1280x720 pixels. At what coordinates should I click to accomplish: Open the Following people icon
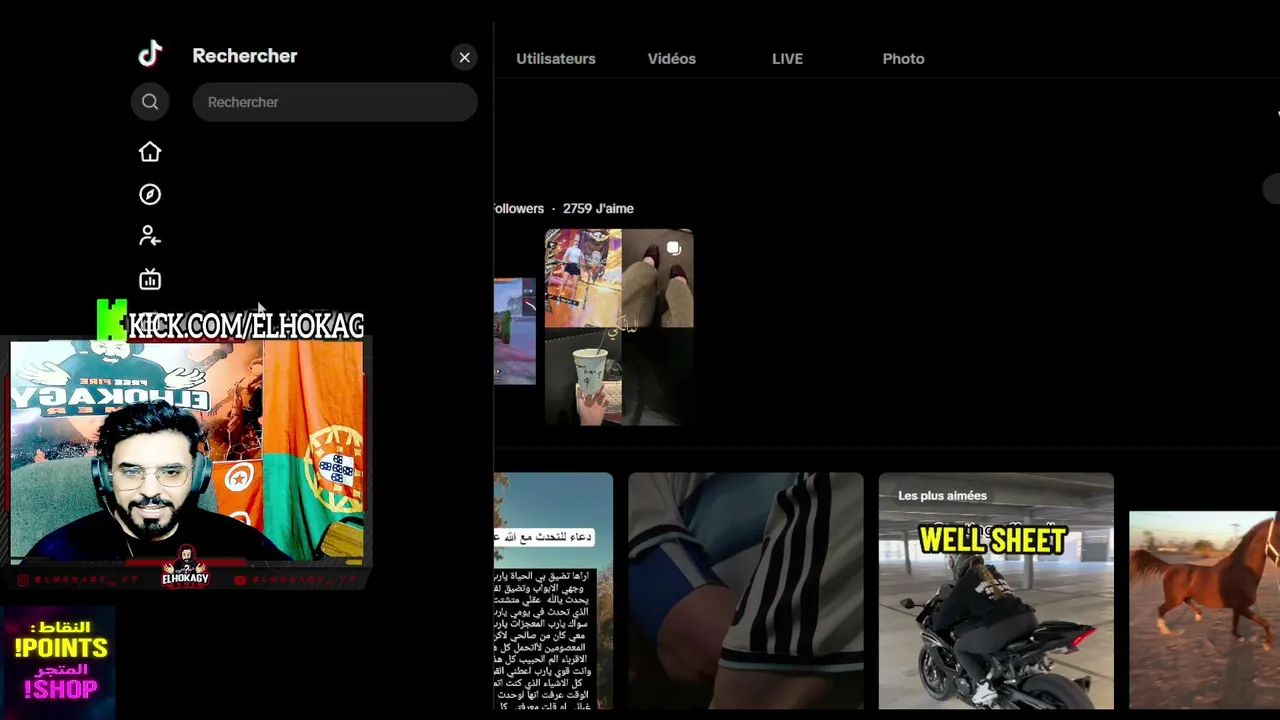click(x=150, y=236)
